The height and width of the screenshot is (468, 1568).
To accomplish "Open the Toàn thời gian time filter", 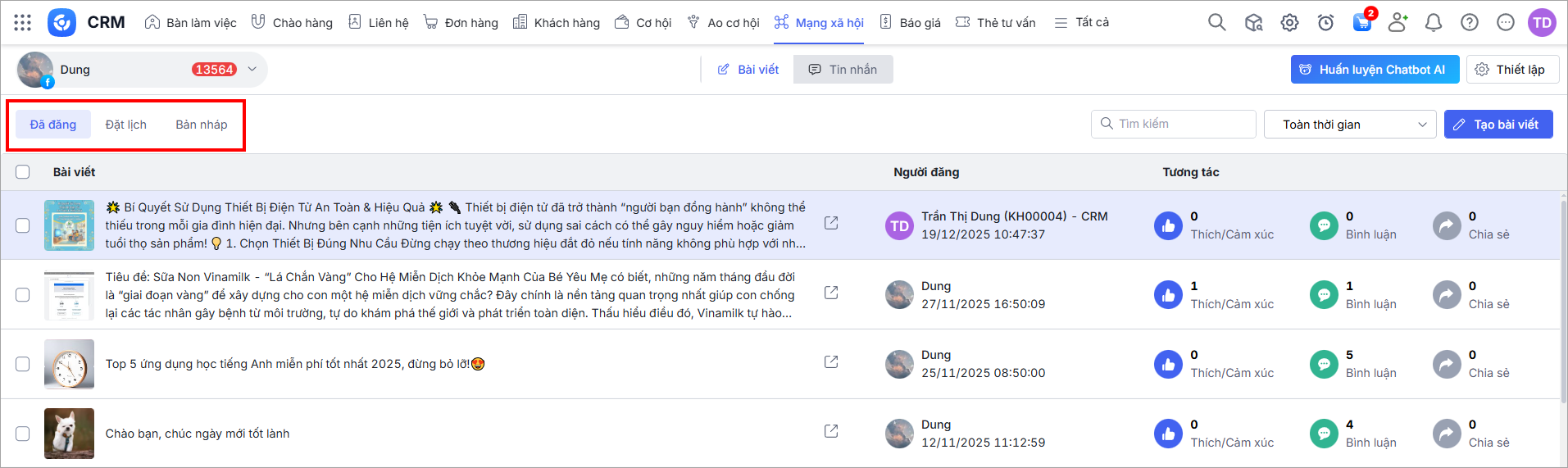I will 1349,125.
